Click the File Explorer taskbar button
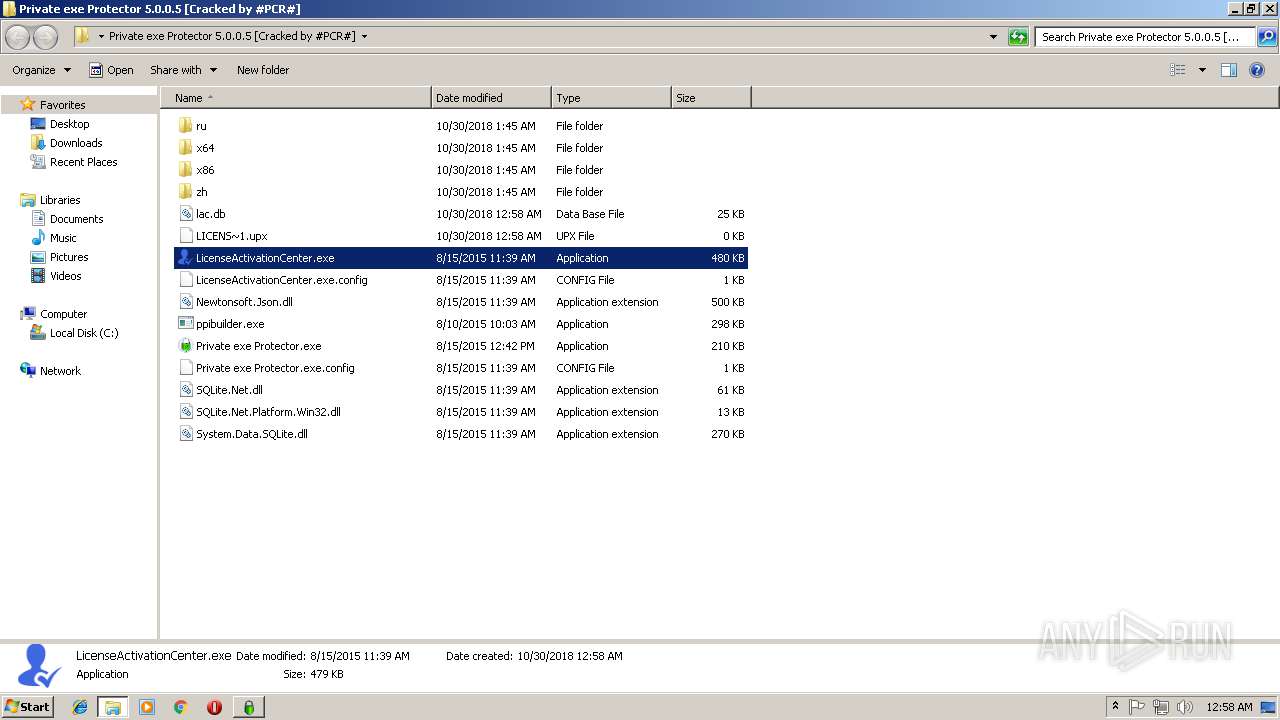This screenshot has width=1280, height=720. tap(113, 707)
